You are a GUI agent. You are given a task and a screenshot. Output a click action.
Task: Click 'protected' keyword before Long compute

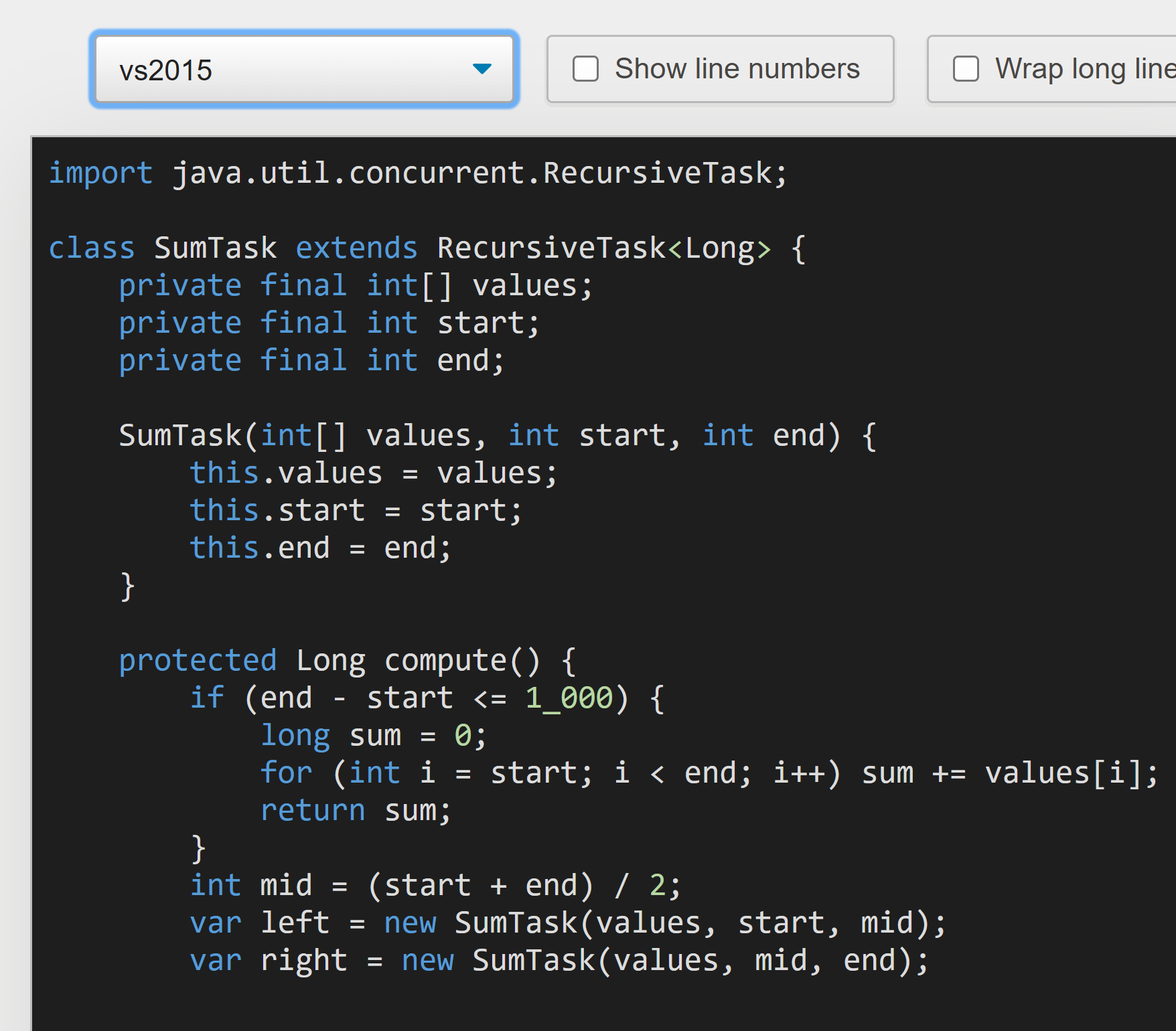point(198,661)
